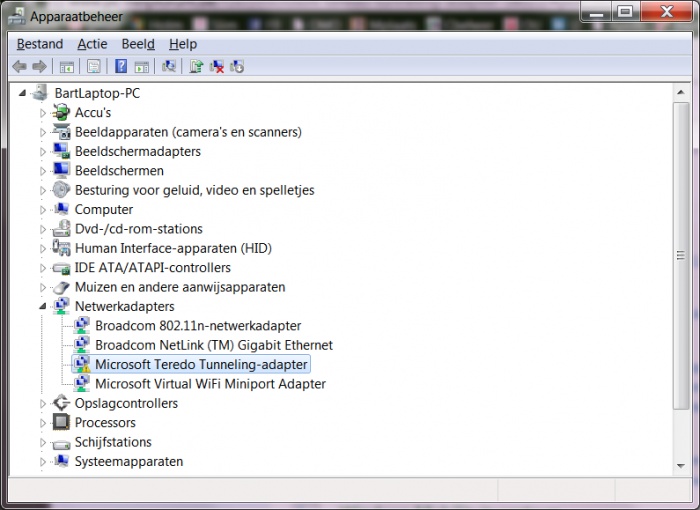The image size is (700, 510).
Task: Click the Beeldschermadapters icon
Action: point(61,151)
